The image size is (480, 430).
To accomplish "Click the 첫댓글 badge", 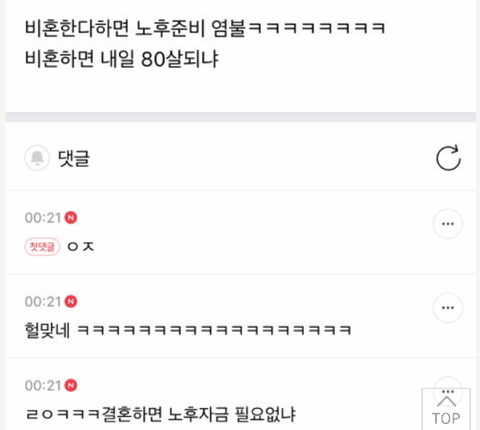I will 42,247.
